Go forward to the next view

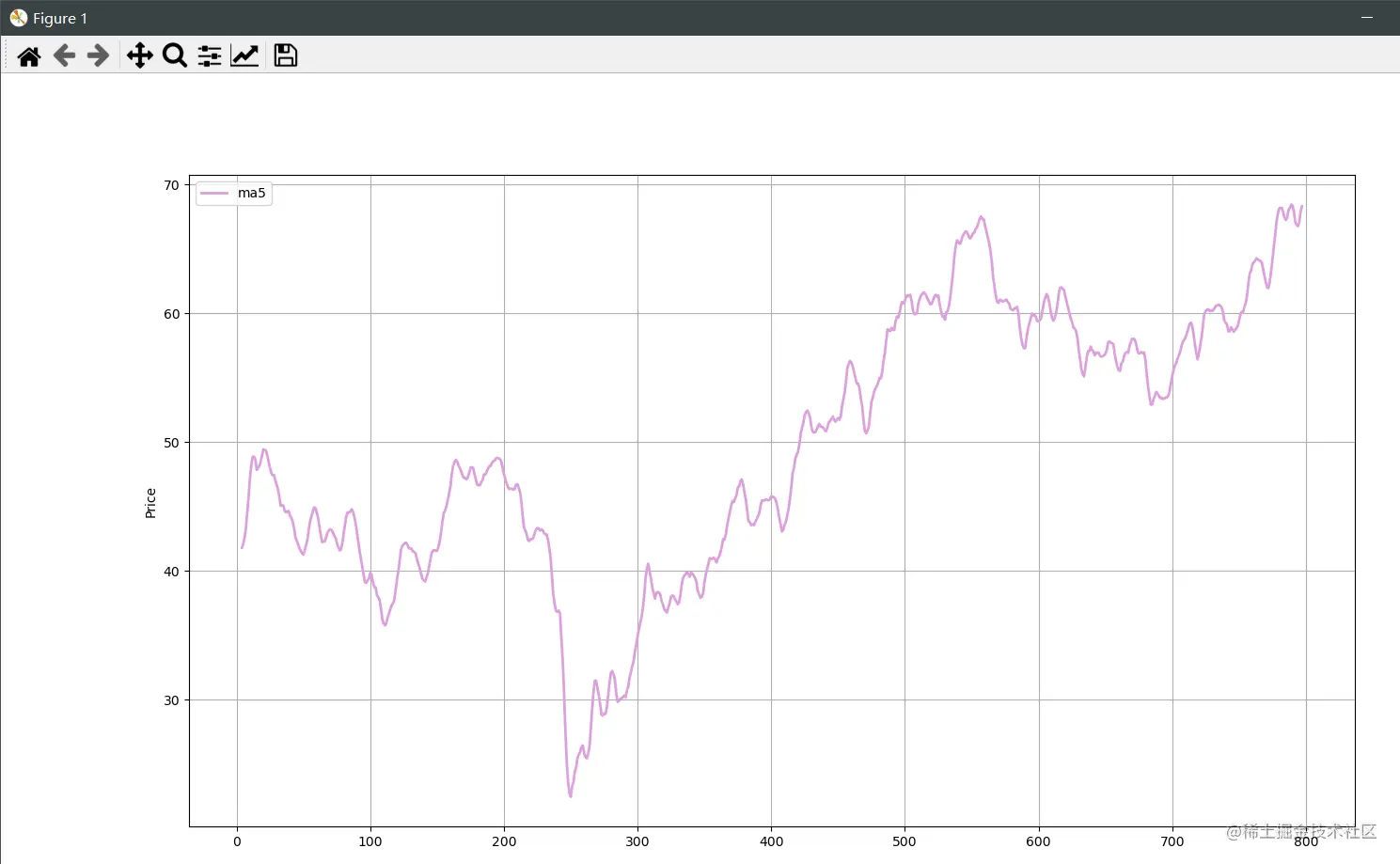(98, 55)
